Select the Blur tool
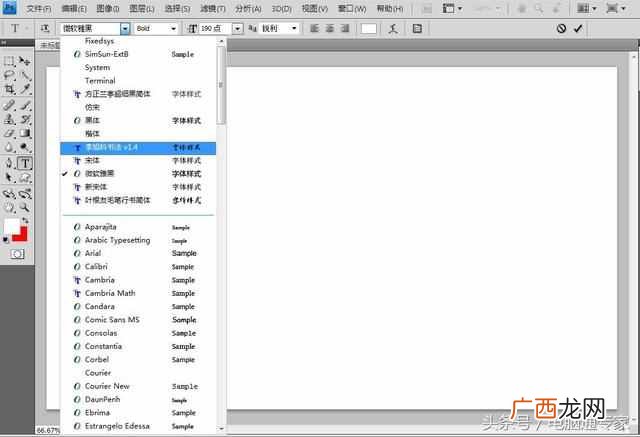Image resolution: width=640 pixels, height=437 pixels. click(9, 147)
